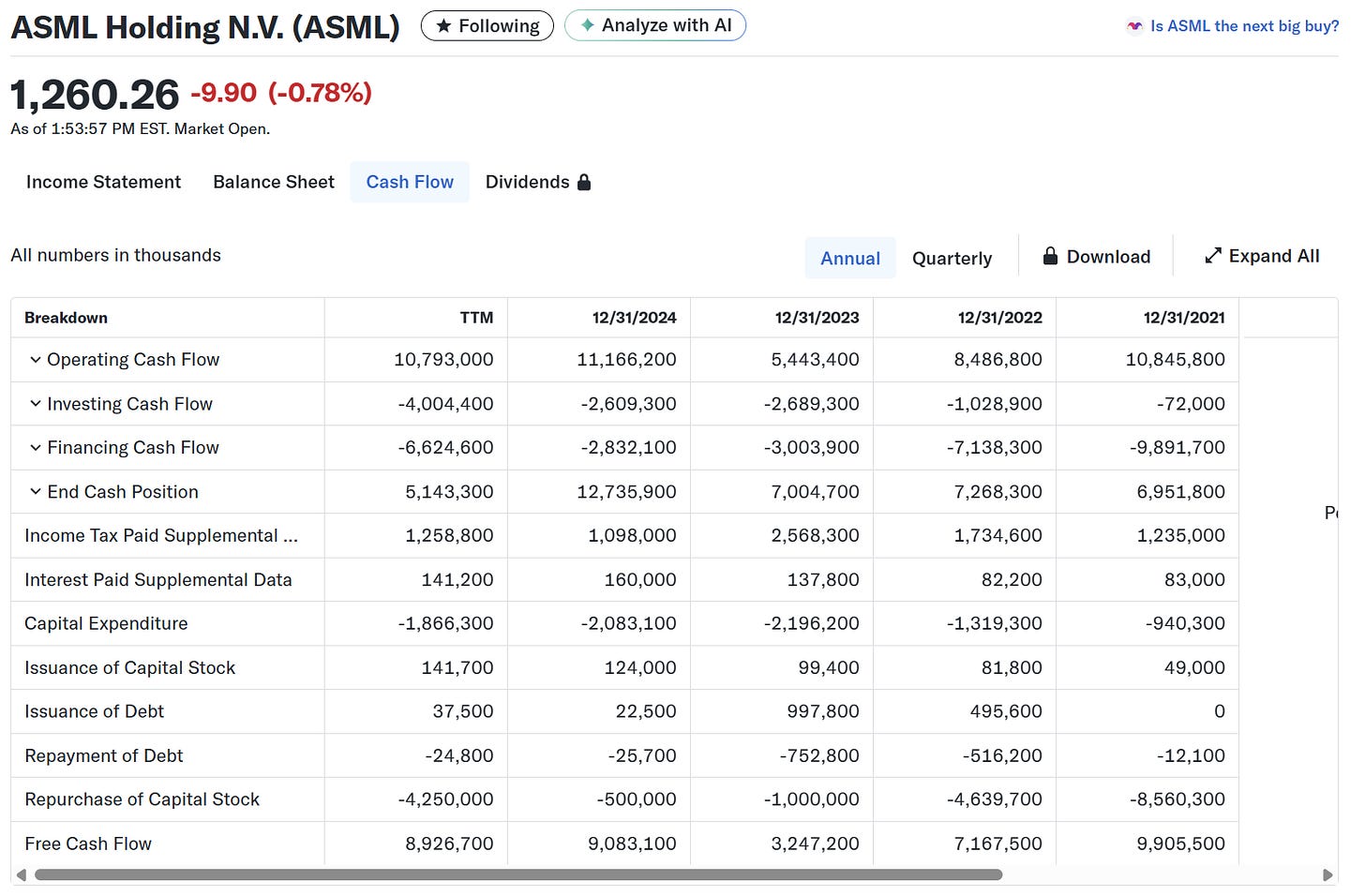Click TTM Repurchase of Capital Stock value -4,250,000
This screenshot has height=896, width=1365.
(x=445, y=799)
